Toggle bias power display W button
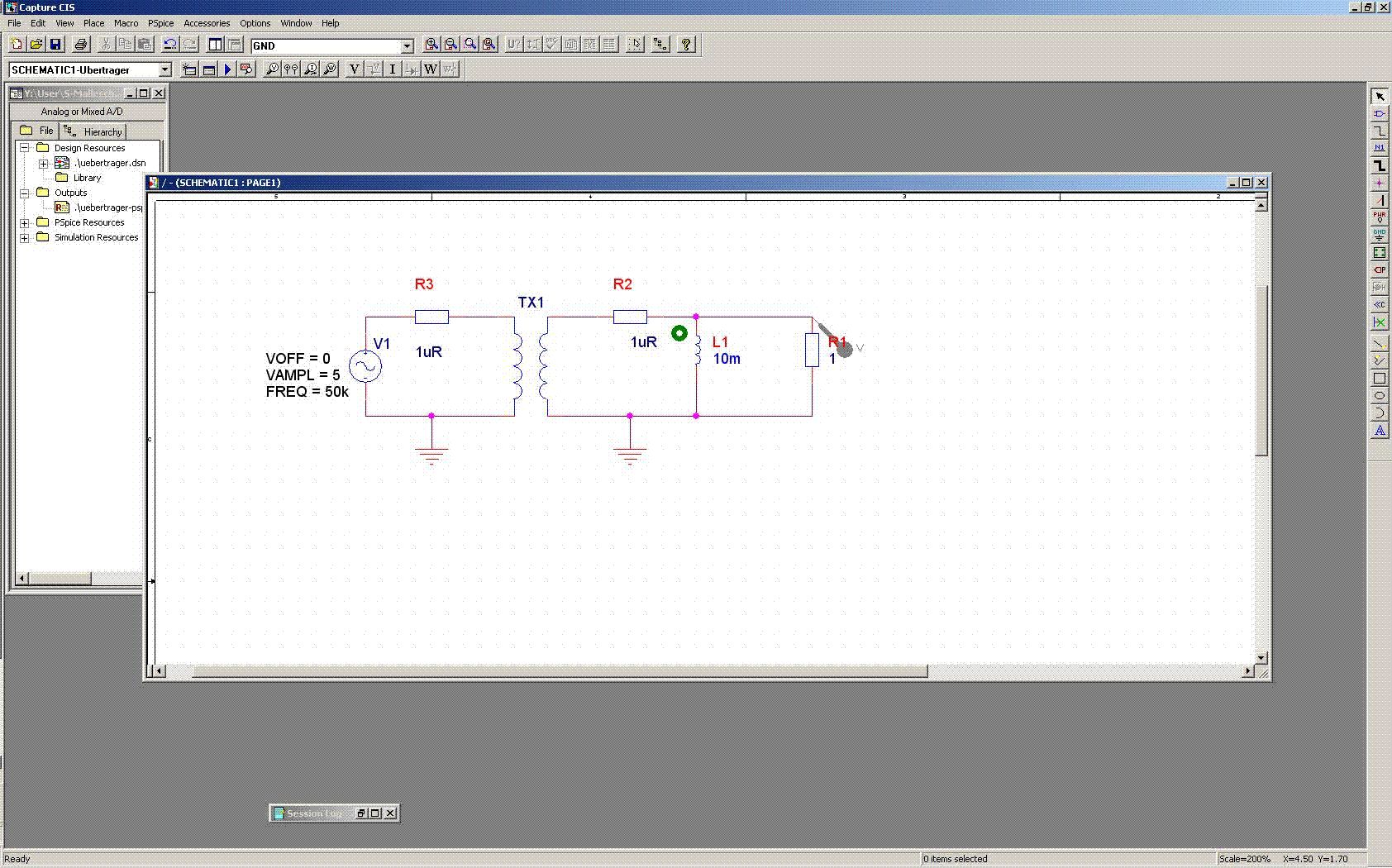This screenshot has height=868, width=1392. tap(430, 69)
